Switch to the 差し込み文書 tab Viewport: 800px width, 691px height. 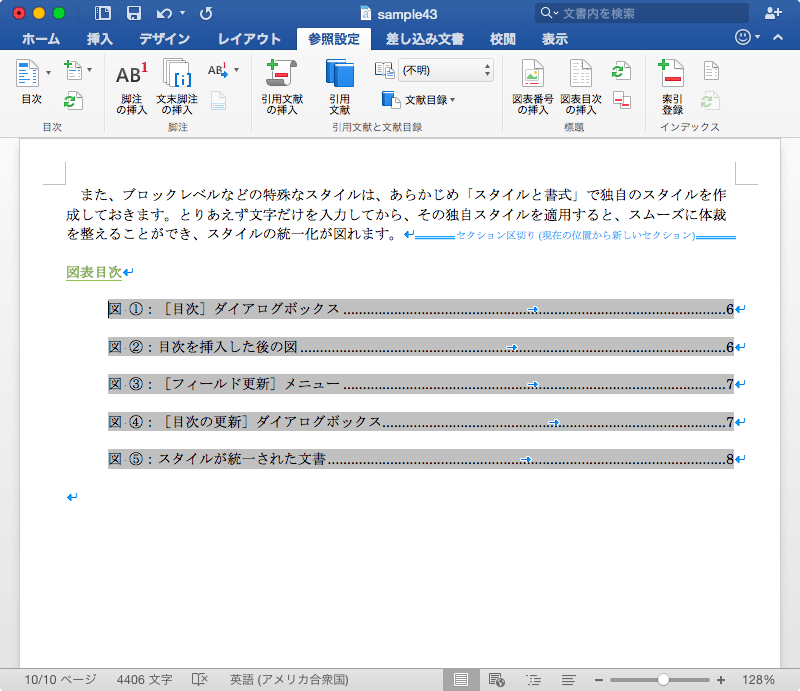[x=424, y=39]
